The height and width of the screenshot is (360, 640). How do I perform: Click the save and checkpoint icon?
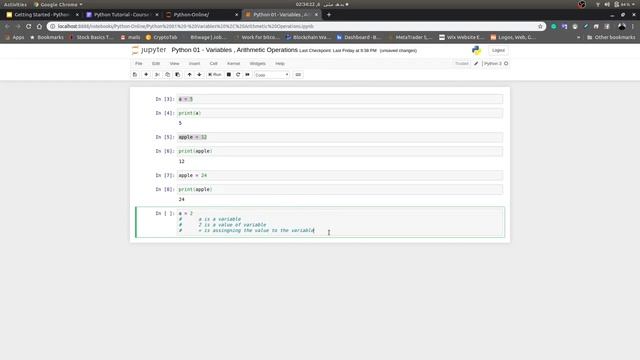135,75
